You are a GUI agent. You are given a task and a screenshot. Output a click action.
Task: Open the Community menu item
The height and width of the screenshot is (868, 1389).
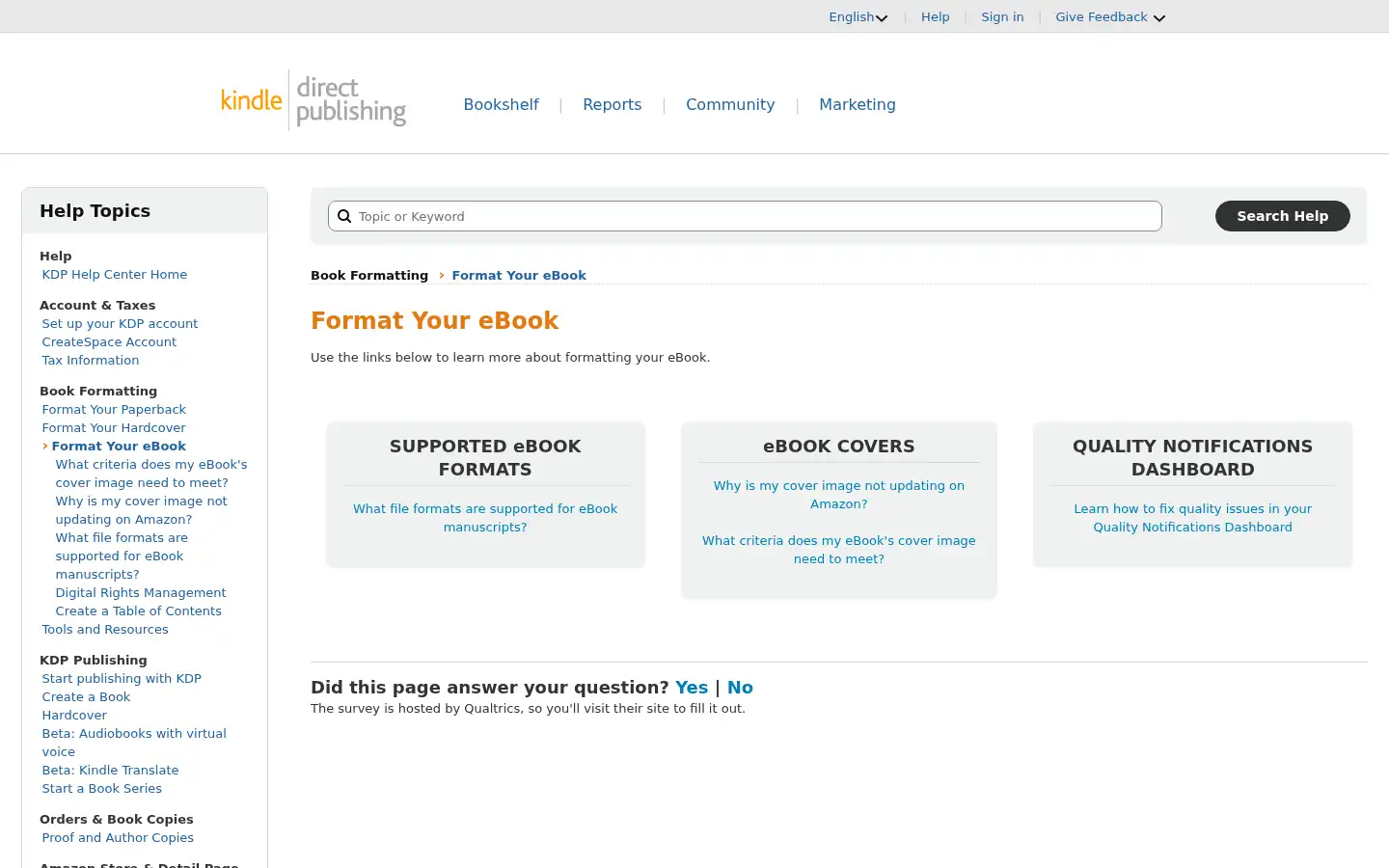point(730,104)
